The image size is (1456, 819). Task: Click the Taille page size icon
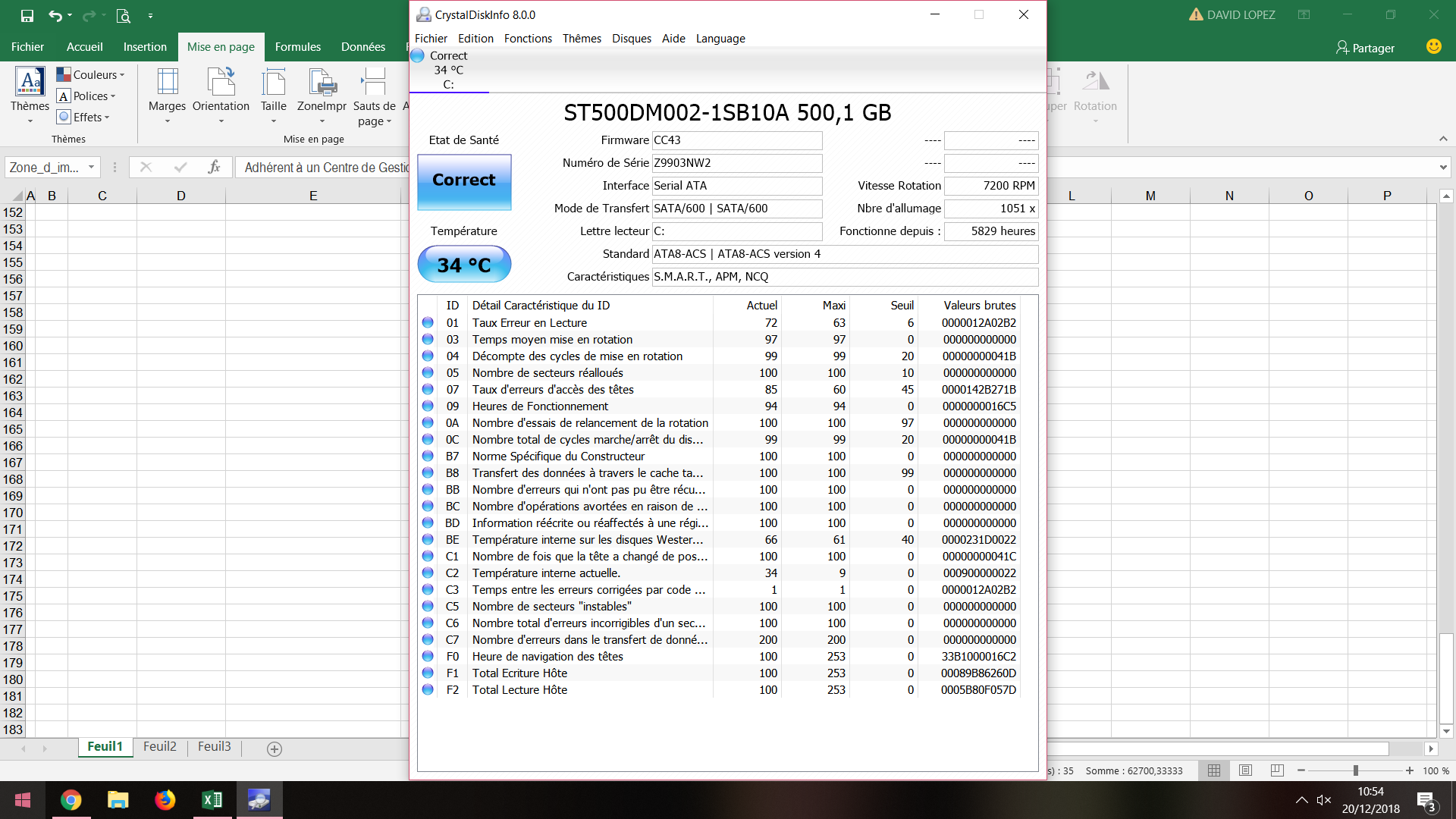[273, 82]
